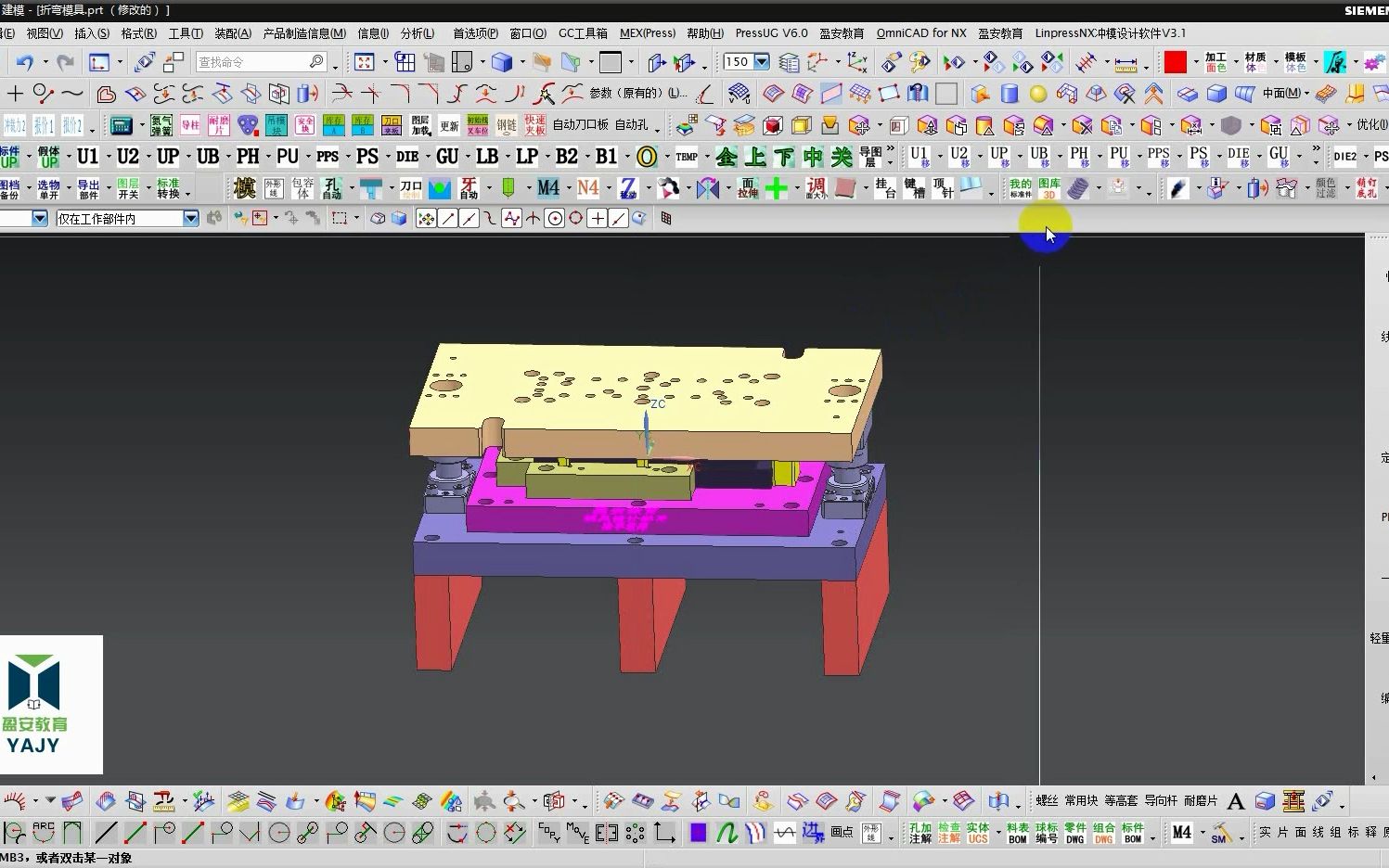Click the 料表BOM icon

coord(1018,833)
